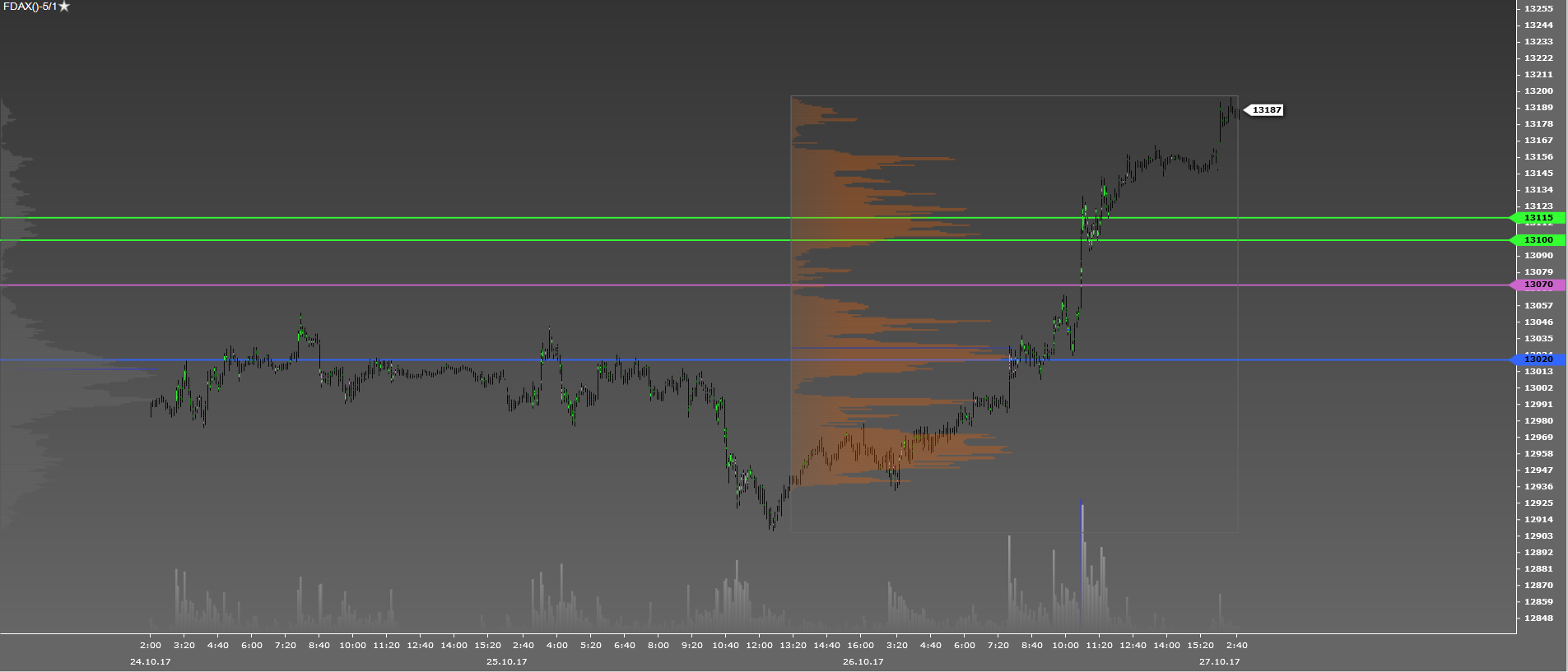
Task: Click the 13255 value on price axis
Action: click(x=1538, y=8)
